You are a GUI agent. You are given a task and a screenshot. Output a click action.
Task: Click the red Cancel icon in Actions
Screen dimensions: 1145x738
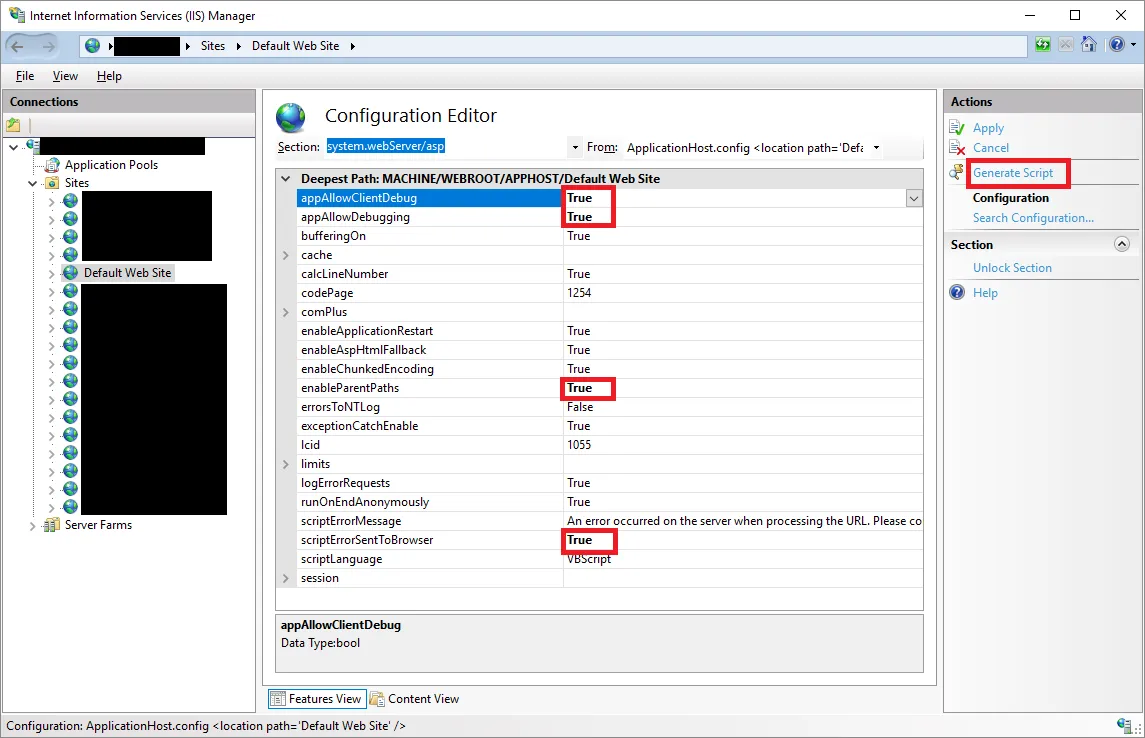[x=957, y=147]
